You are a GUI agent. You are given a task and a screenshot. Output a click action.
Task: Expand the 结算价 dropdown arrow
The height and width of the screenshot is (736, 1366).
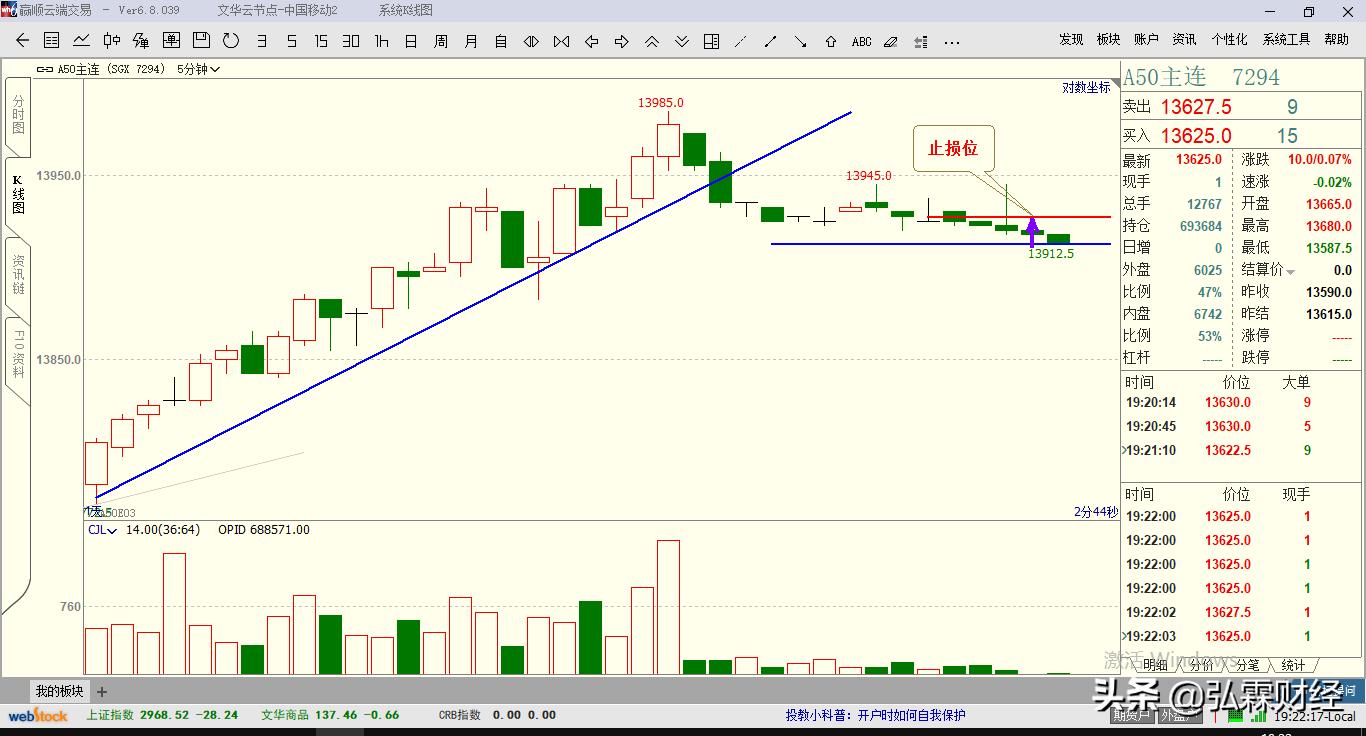(x=1290, y=272)
